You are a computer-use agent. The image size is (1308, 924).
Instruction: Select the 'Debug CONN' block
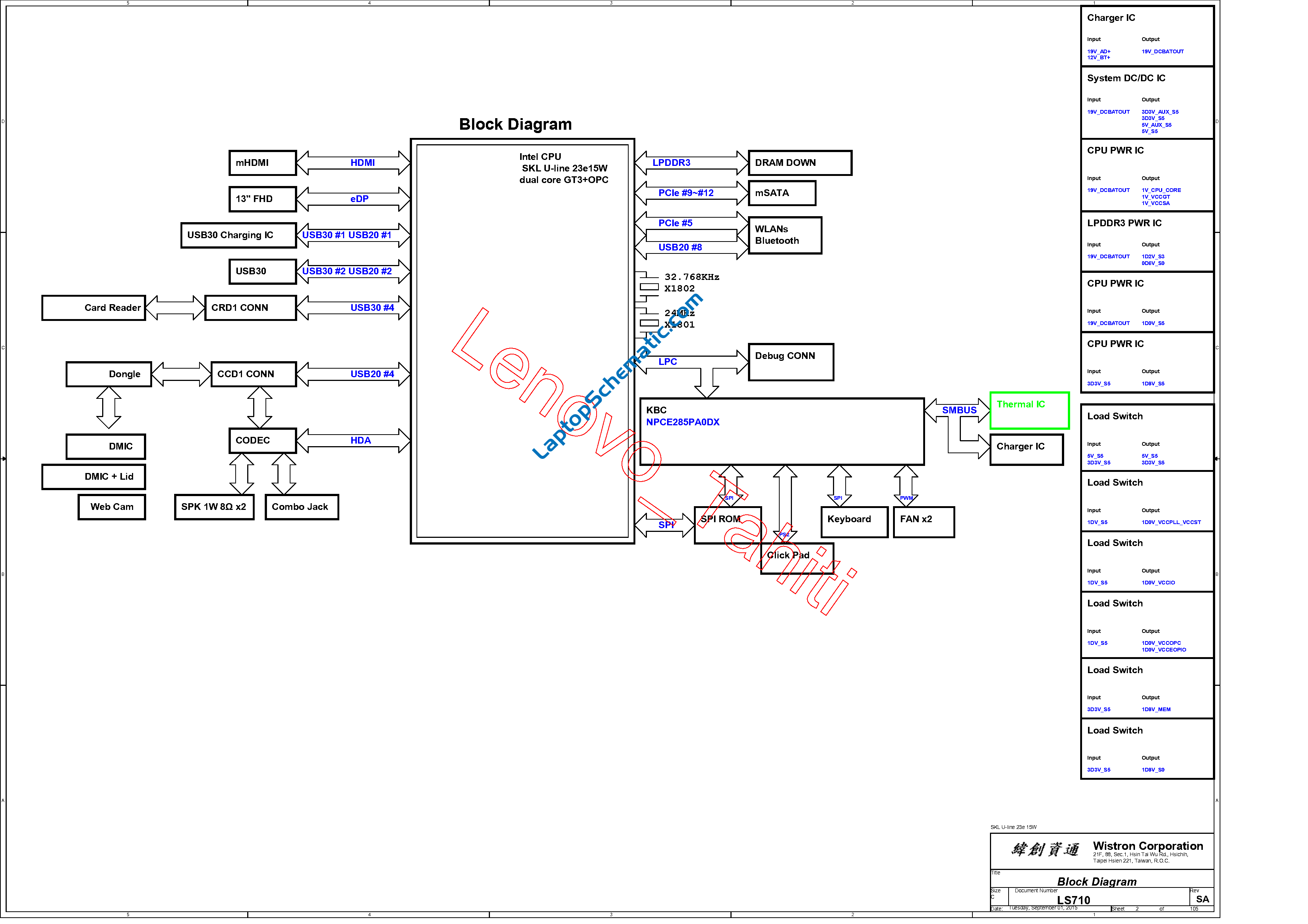pyautogui.click(x=791, y=362)
